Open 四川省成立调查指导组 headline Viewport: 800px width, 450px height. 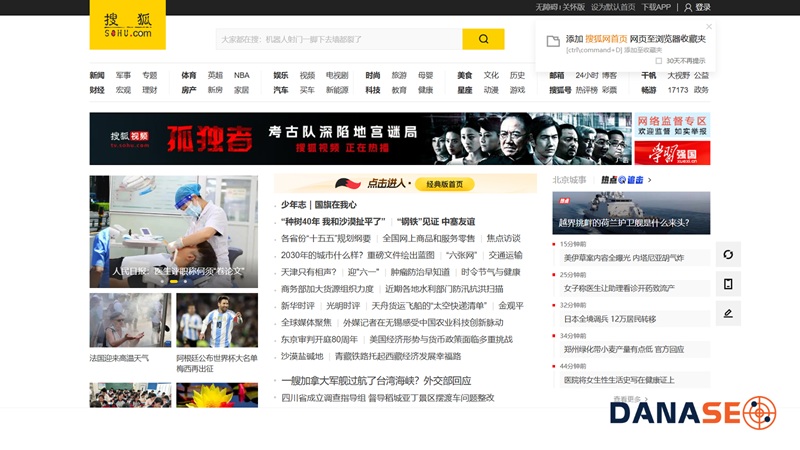[388, 397]
